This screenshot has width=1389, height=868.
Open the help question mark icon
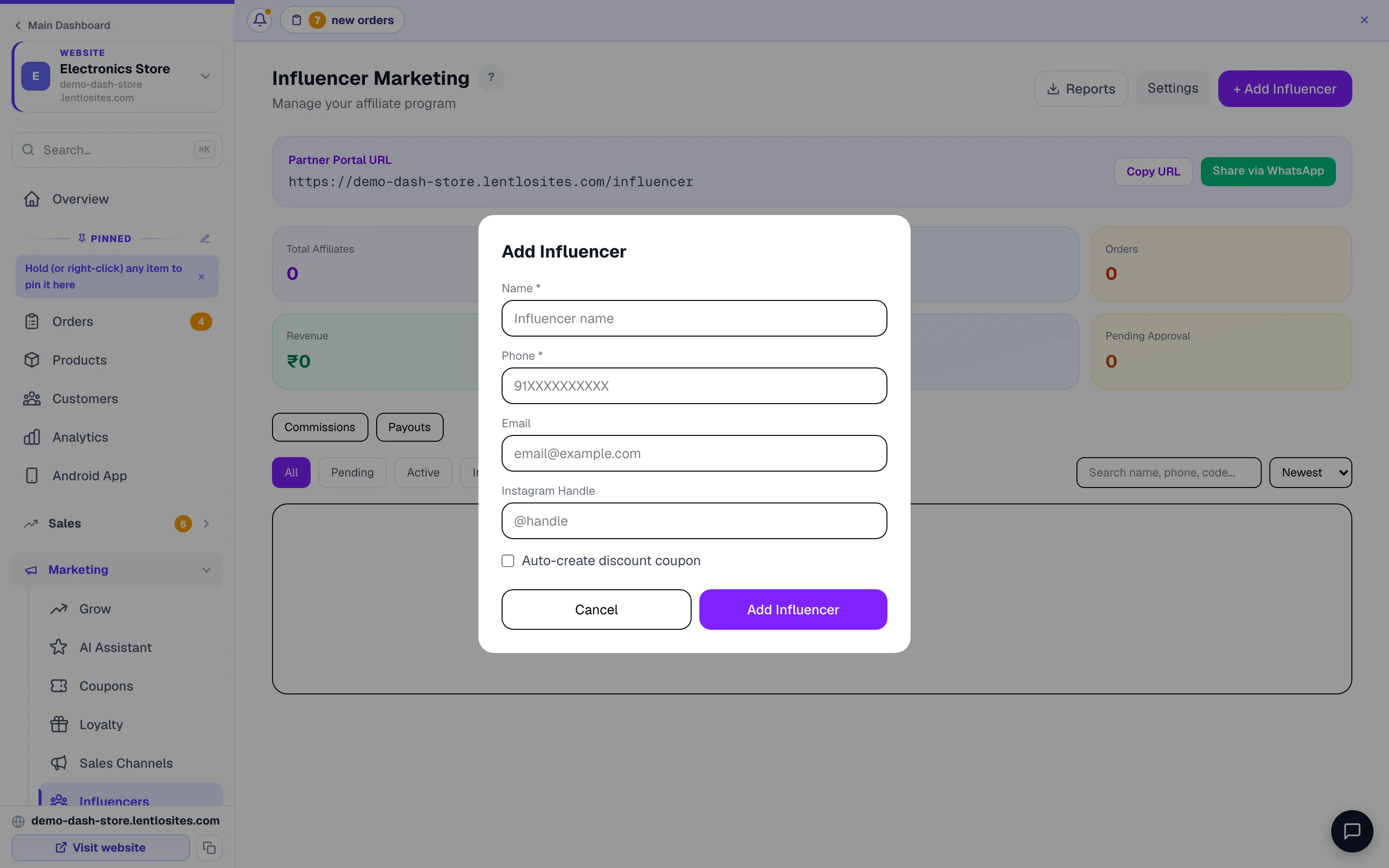(x=491, y=78)
